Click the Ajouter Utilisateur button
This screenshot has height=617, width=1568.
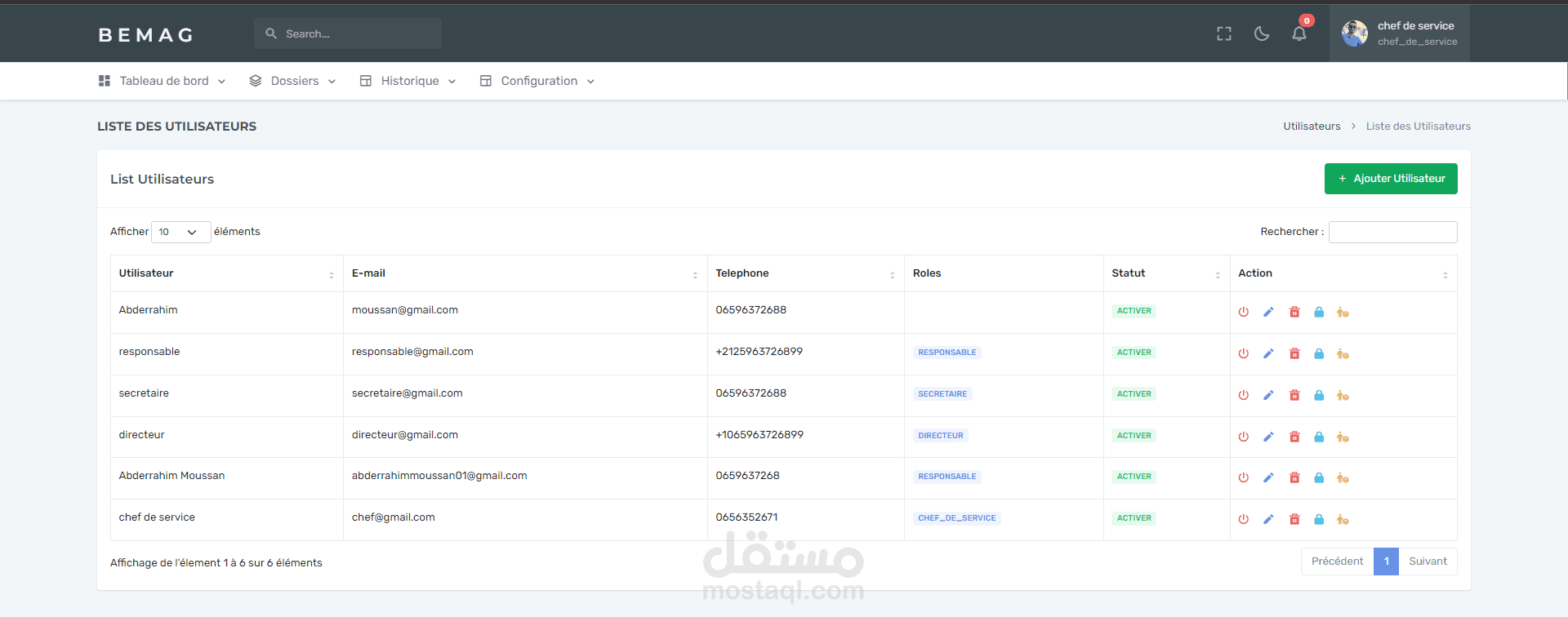(1391, 179)
